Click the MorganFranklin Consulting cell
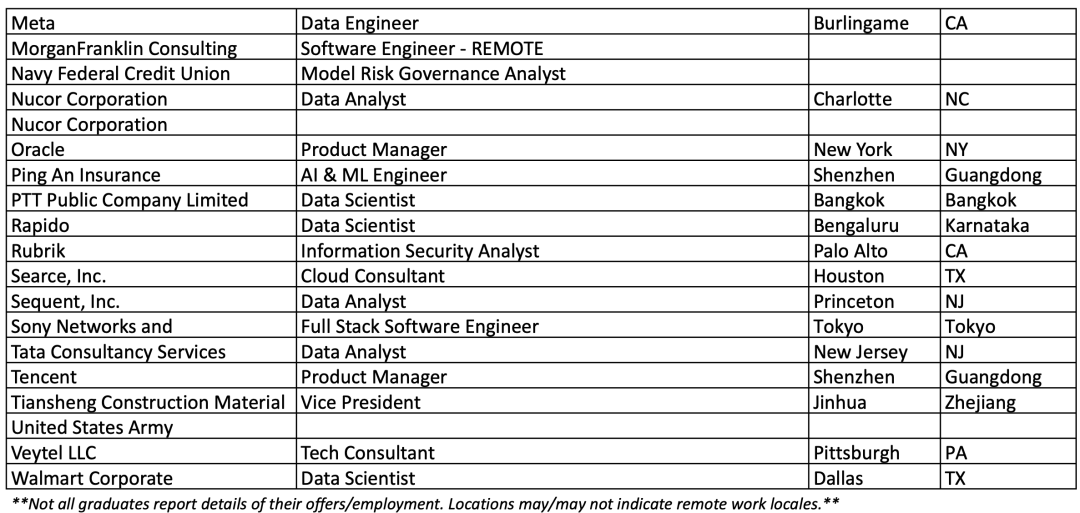The image size is (1080, 513). [x=152, y=48]
